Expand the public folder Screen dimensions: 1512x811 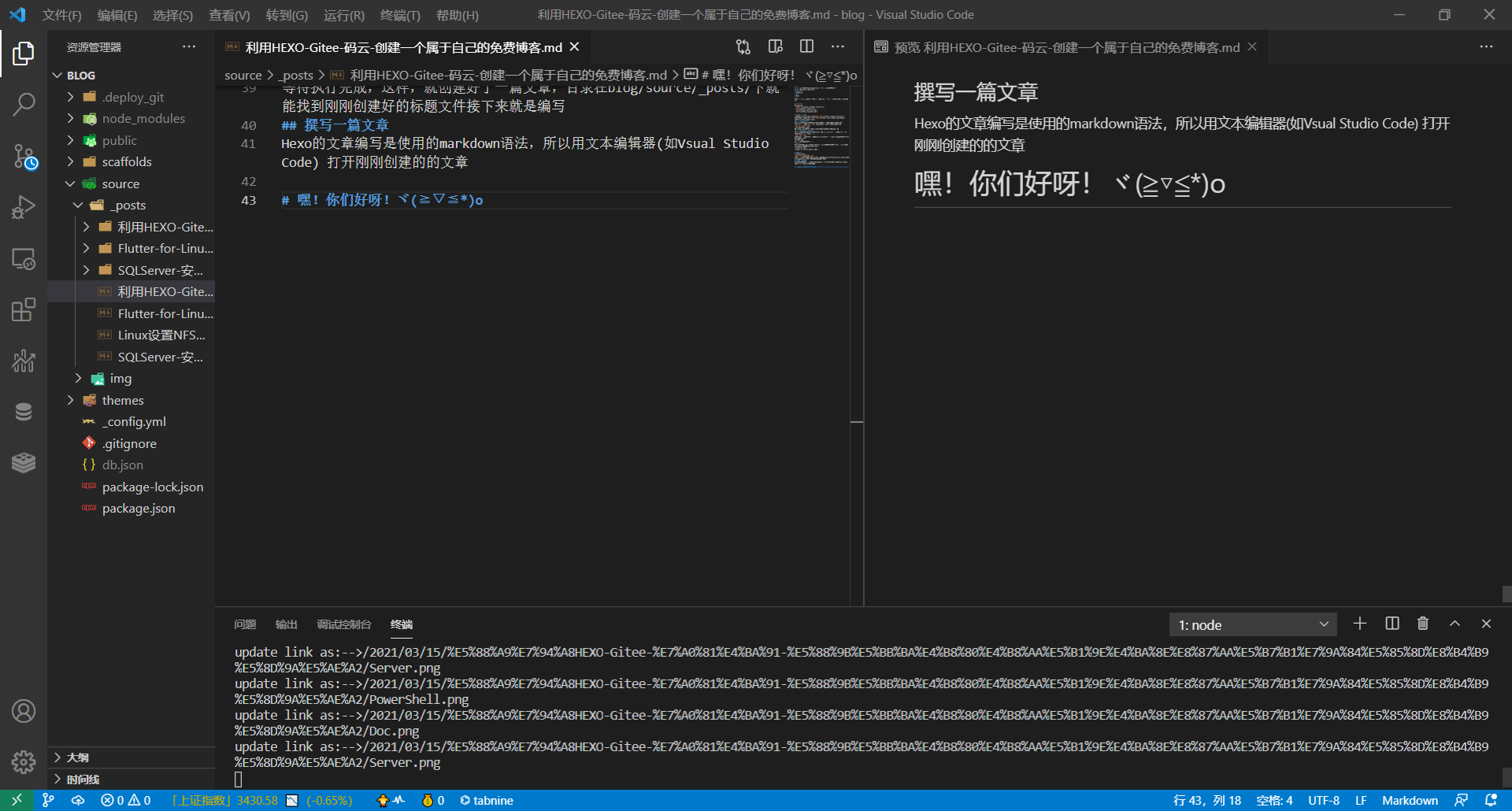coord(131,140)
